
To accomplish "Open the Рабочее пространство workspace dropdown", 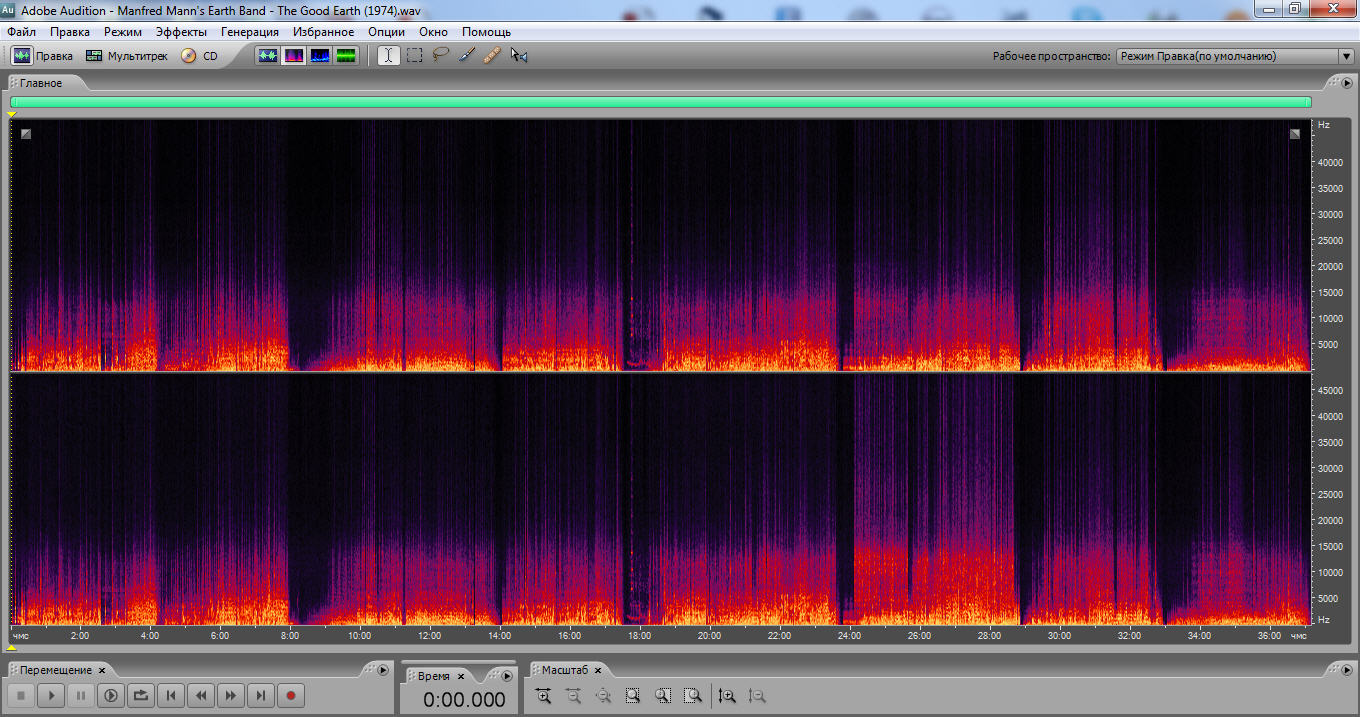I will coord(1235,57).
